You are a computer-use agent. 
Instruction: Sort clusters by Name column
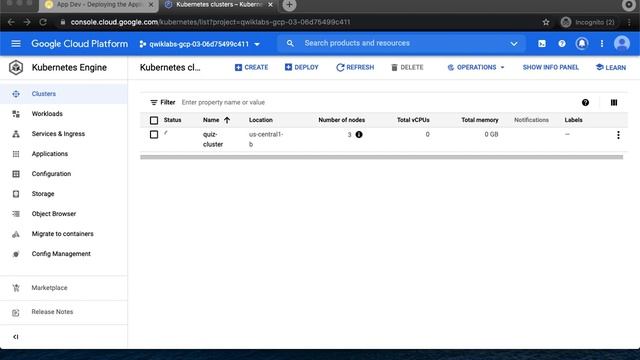217,120
